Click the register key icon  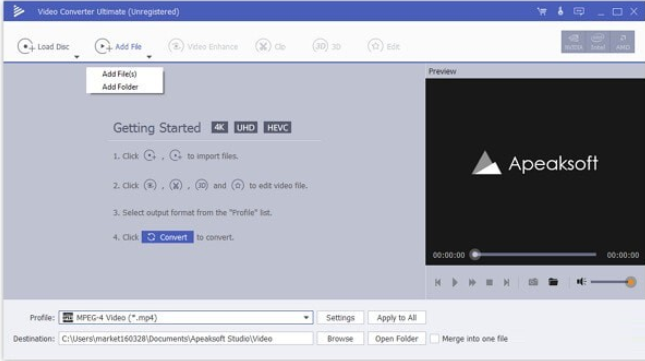pos(560,11)
